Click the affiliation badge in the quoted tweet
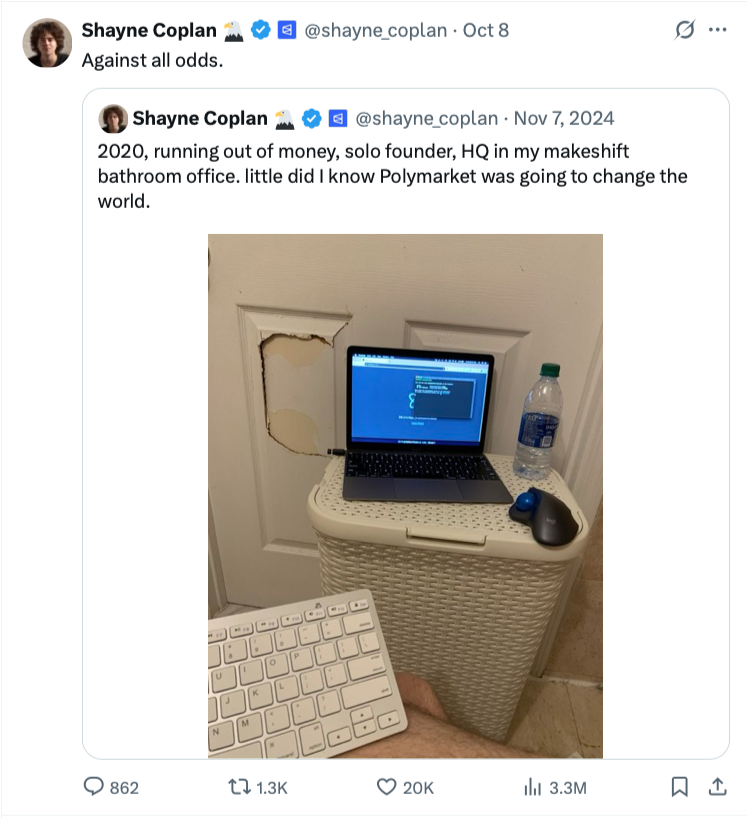747x819 pixels. (337, 119)
